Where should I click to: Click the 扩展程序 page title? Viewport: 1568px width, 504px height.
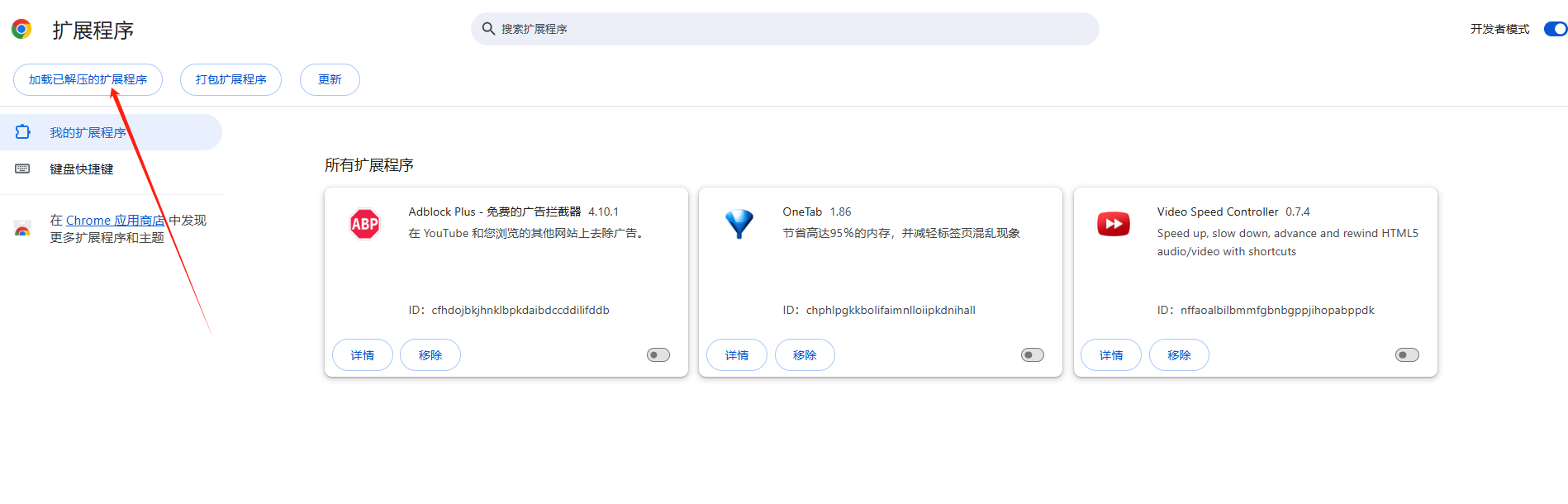point(93,31)
